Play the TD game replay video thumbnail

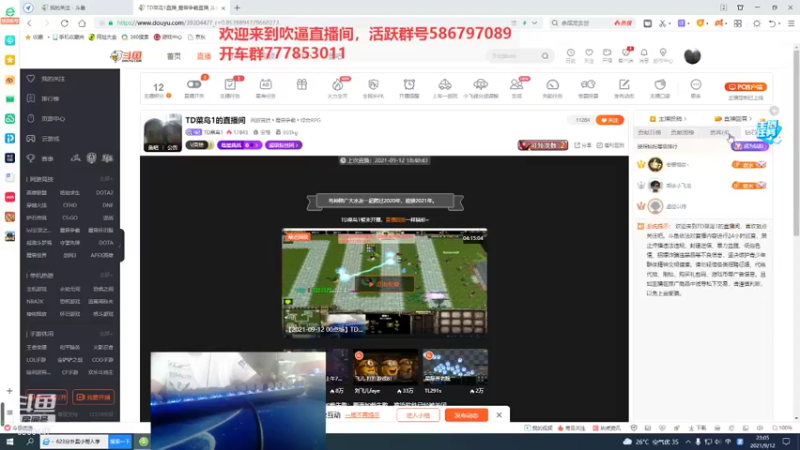pos(385,282)
